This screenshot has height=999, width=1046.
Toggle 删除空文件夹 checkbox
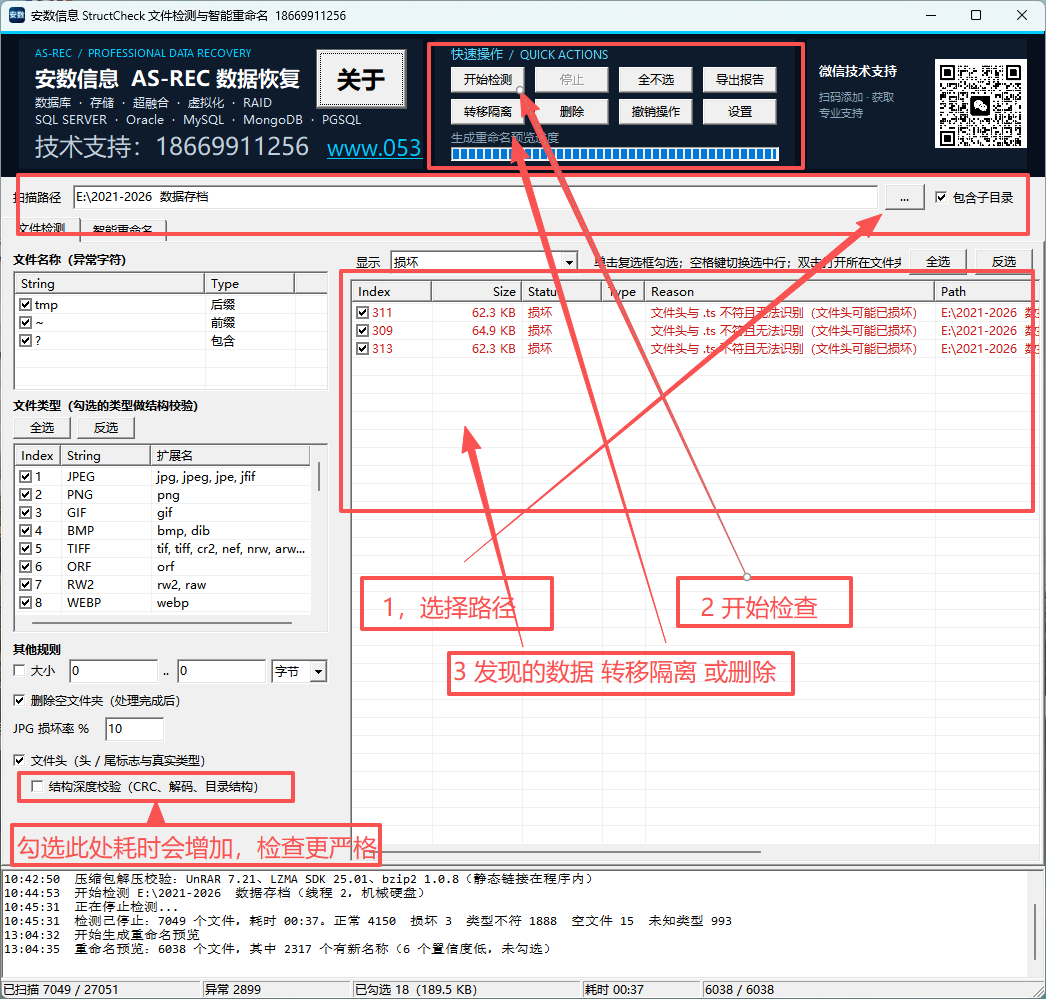tap(19, 701)
